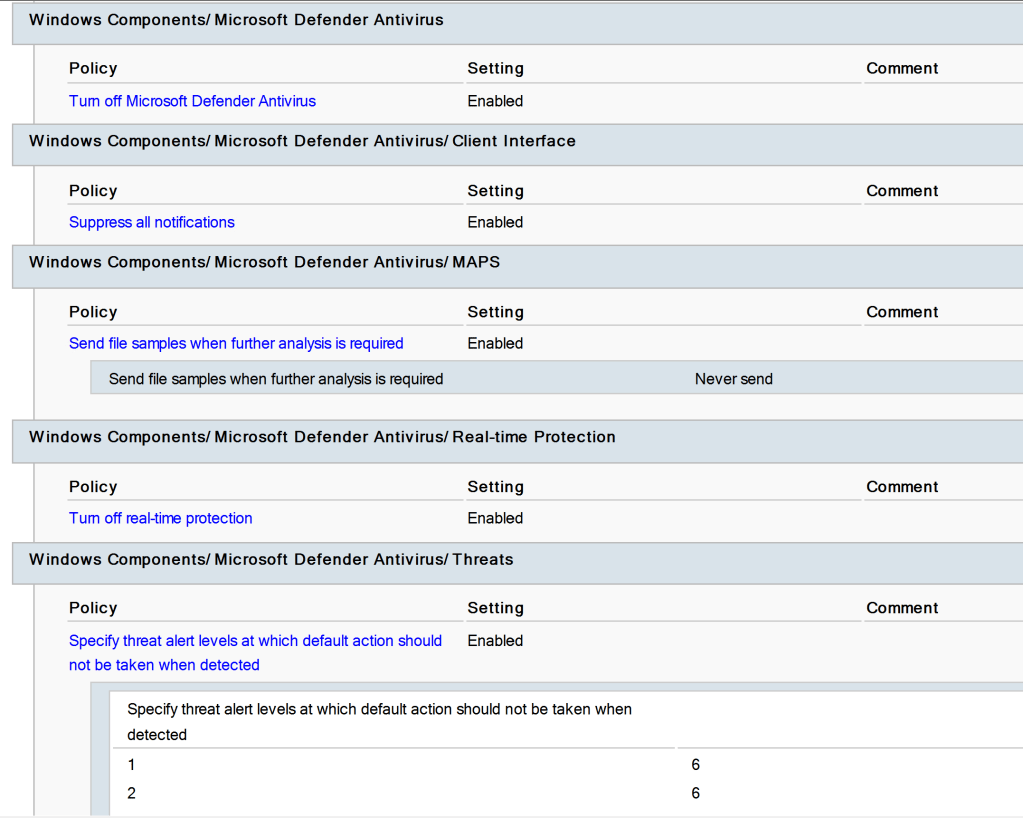Click the Specify threat alert levels policy link
The width and height of the screenshot is (1023, 818).
click(255, 641)
